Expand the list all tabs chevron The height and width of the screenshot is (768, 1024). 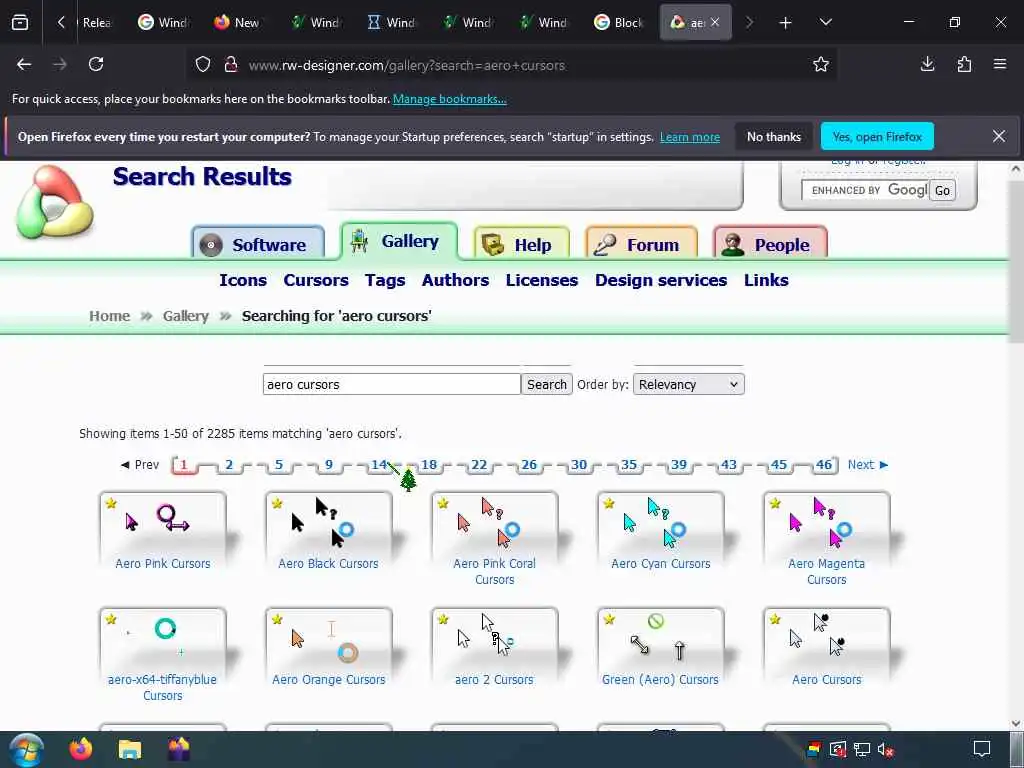825,22
